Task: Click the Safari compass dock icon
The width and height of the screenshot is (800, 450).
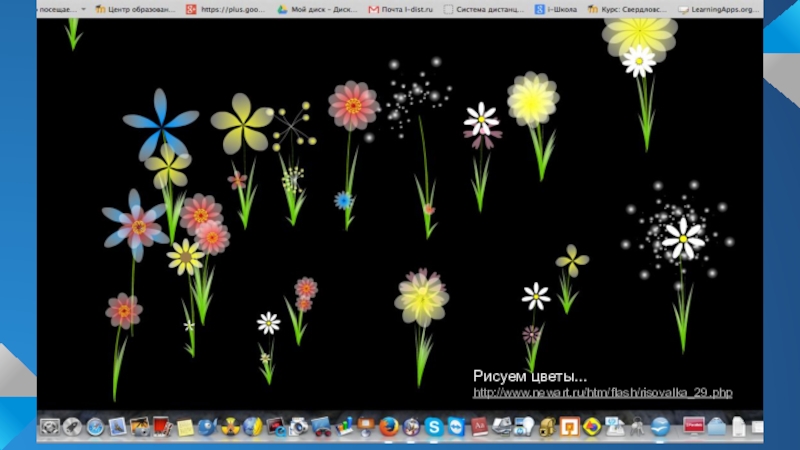Action: pos(95,427)
